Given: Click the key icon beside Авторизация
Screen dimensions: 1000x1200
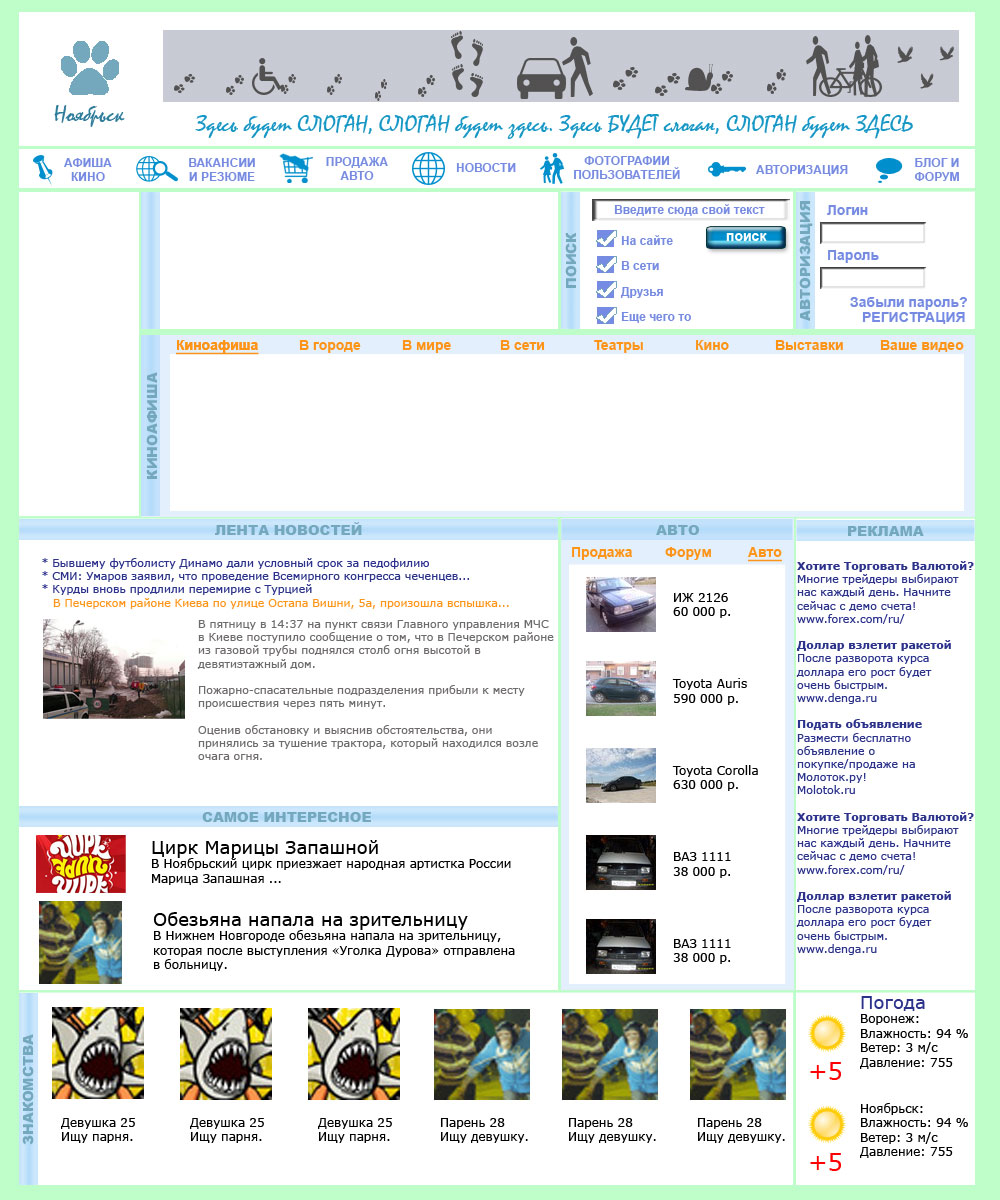Looking at the screenshot, I should coord(727,169).
